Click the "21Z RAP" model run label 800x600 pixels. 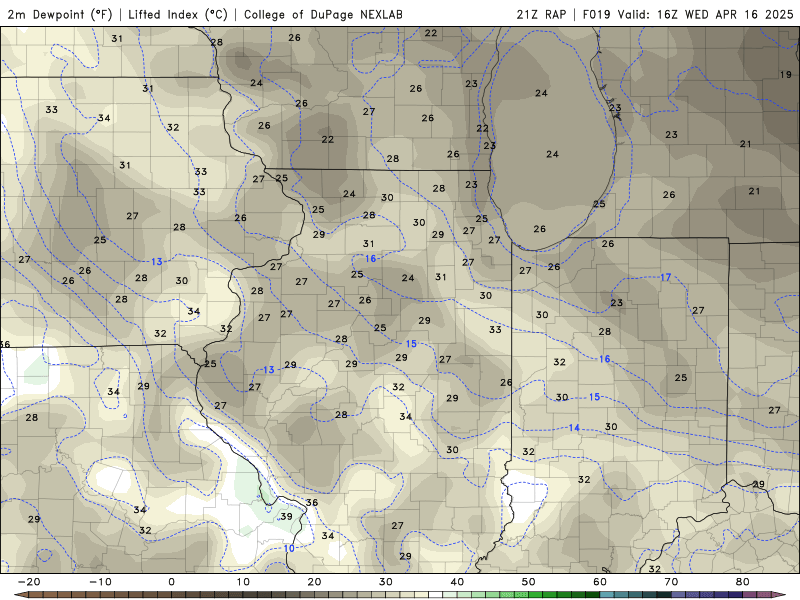[541, 14]
